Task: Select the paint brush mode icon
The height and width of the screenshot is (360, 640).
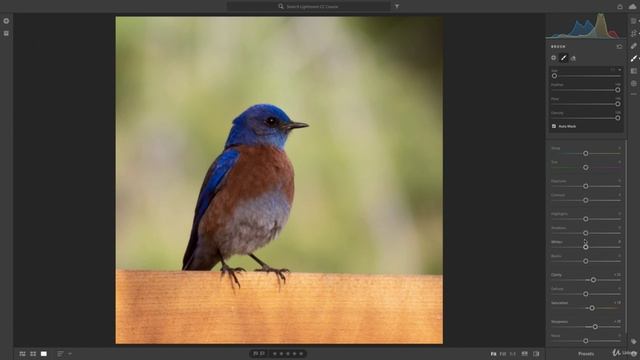Action: [x=564, y=58]
